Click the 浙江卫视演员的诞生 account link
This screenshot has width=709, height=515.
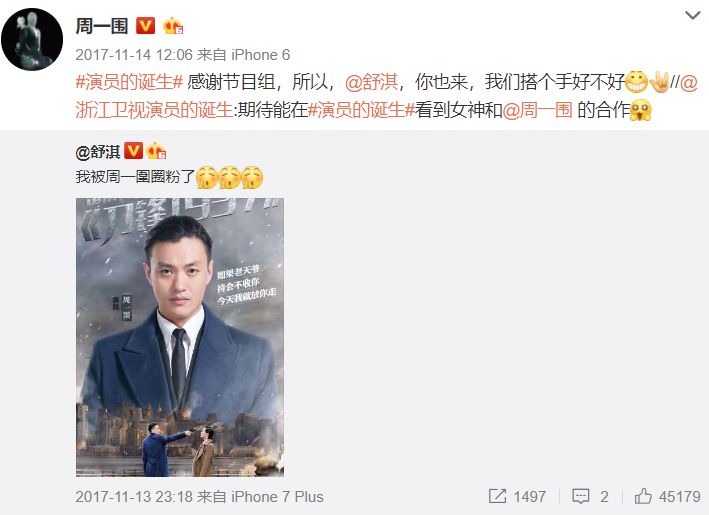(x=154, y=110)
